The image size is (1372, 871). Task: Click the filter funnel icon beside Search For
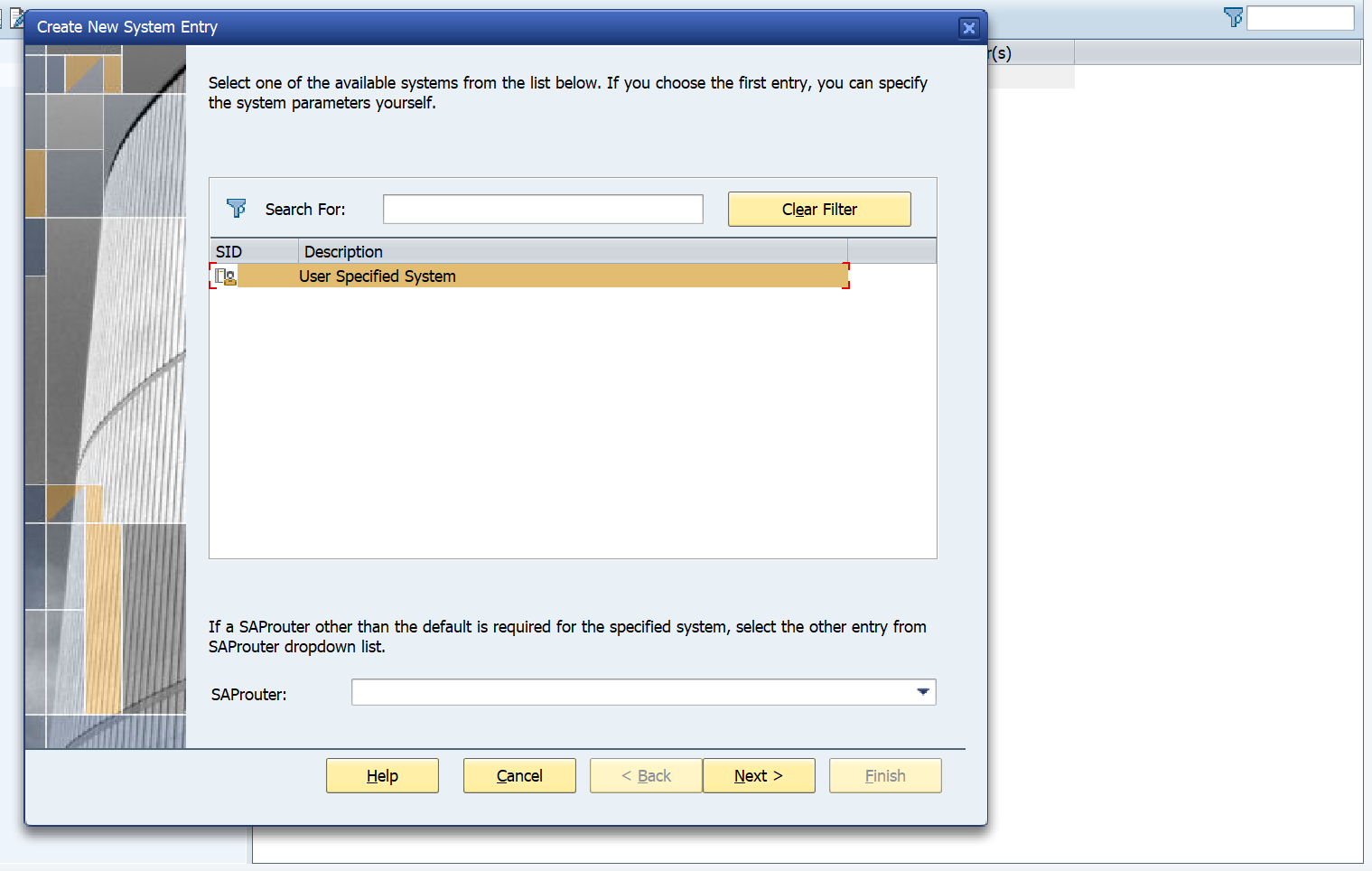coord(237,209)
